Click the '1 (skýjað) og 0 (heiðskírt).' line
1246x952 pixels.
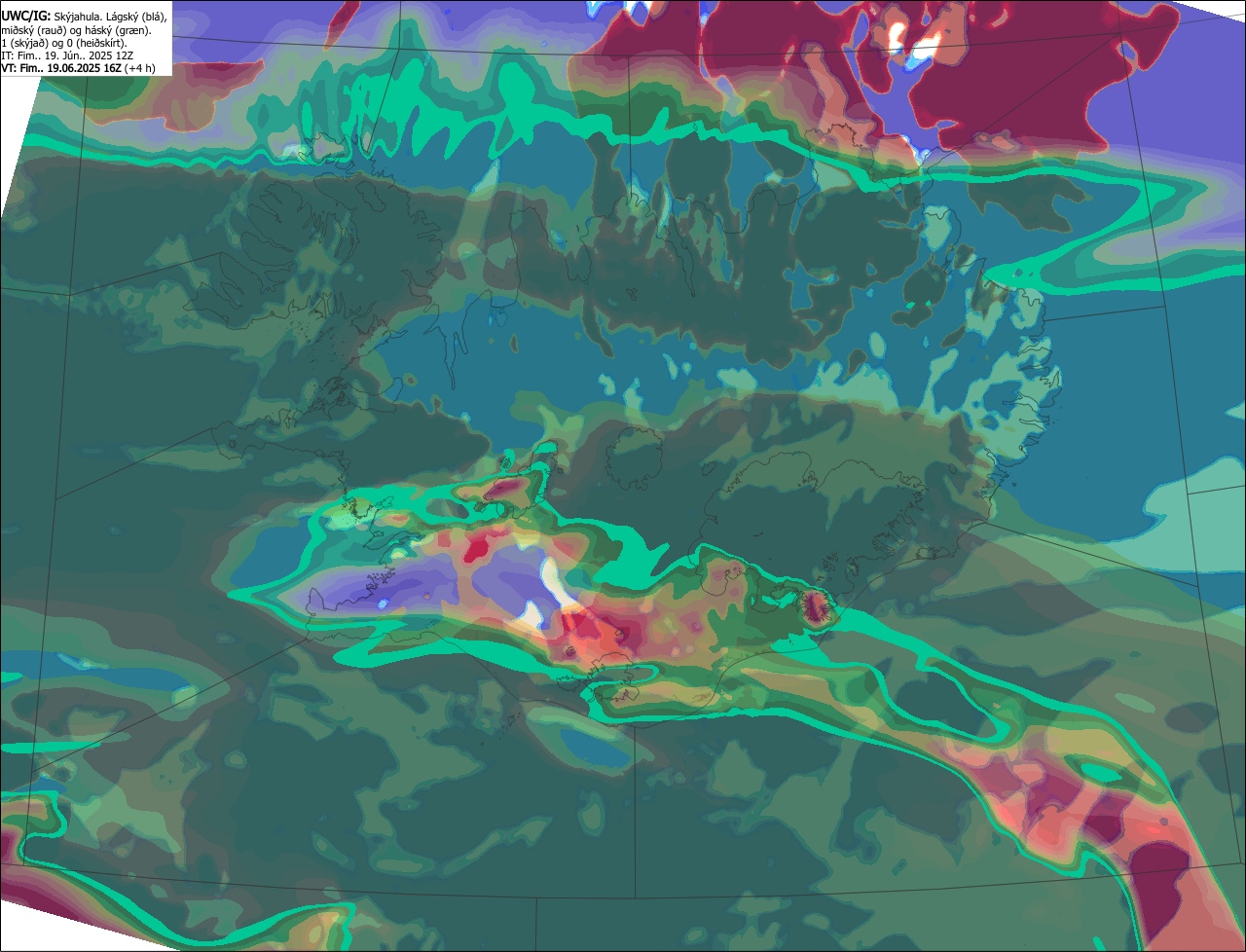click(65, 44)
